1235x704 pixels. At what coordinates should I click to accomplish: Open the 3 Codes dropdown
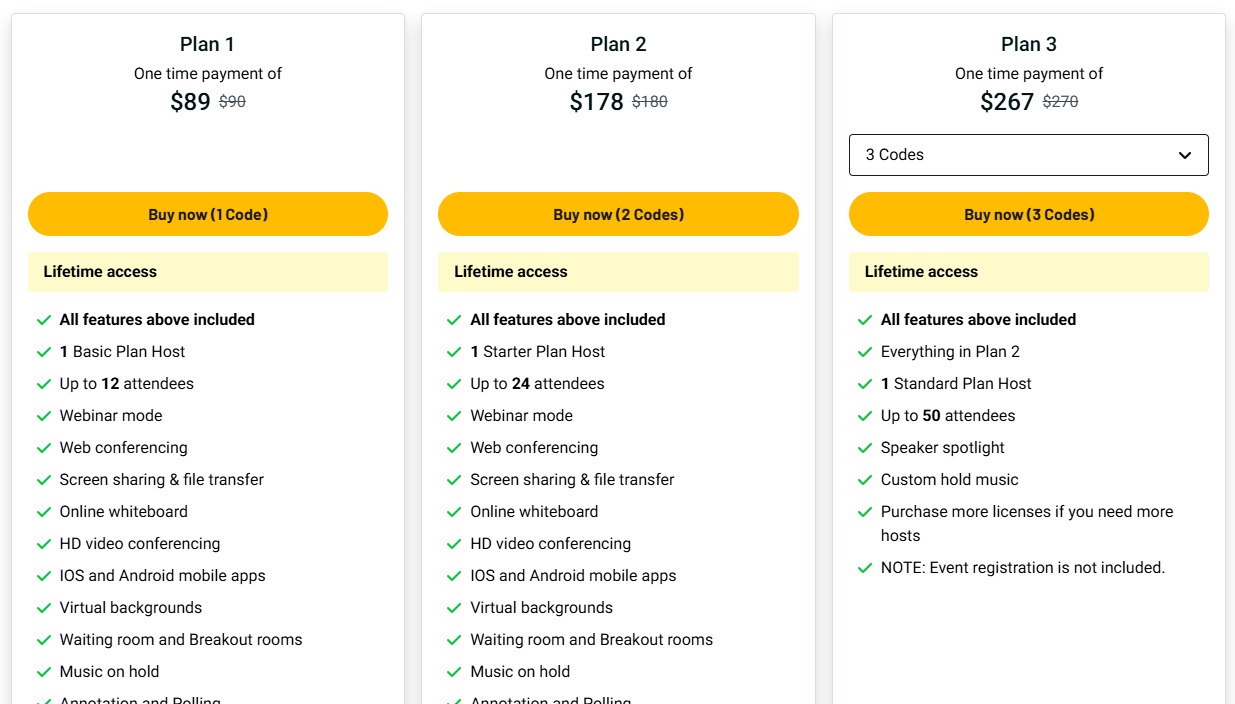(x=1028, y=155)
